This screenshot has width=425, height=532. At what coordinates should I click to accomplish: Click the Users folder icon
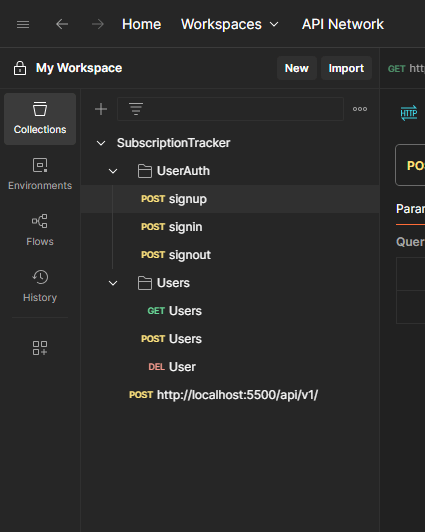145,283
